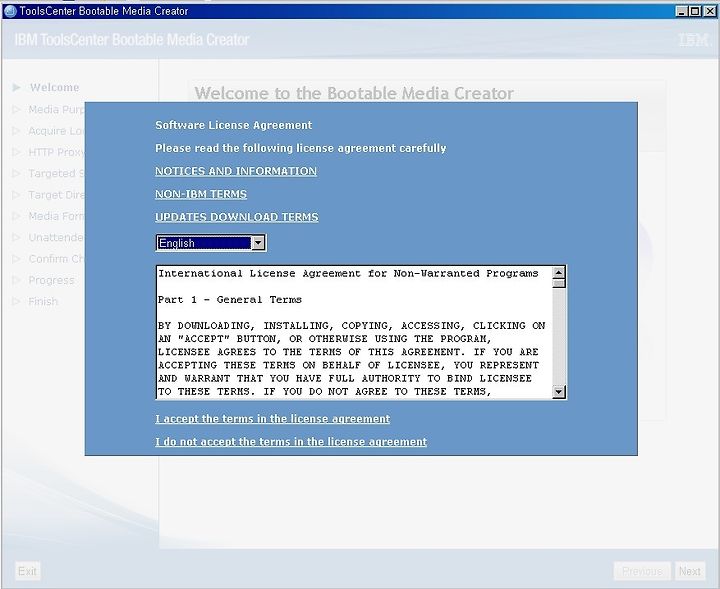Accept the terms in the license agreement

272,419
